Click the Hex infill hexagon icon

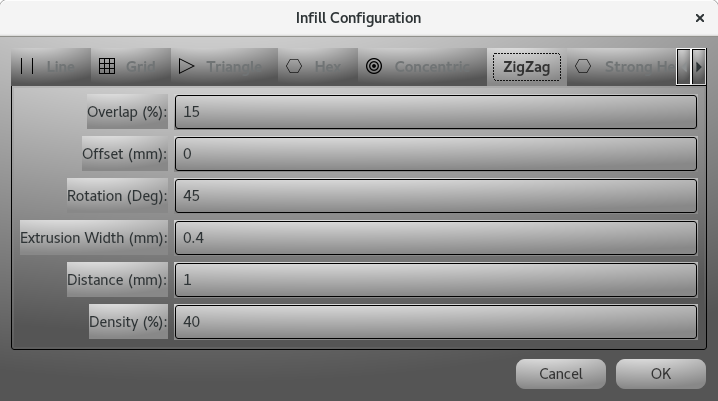point(294,67)
